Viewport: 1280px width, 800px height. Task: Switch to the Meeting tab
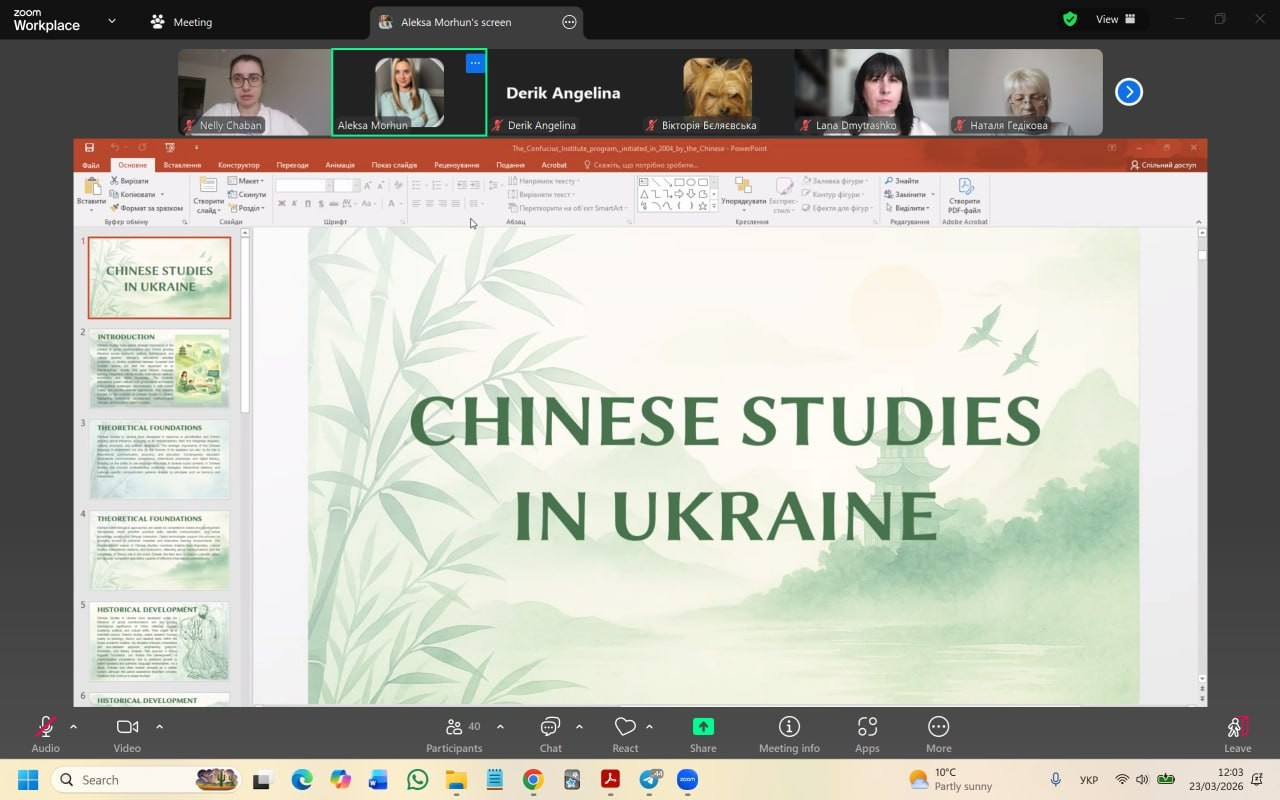coord(181,22)
